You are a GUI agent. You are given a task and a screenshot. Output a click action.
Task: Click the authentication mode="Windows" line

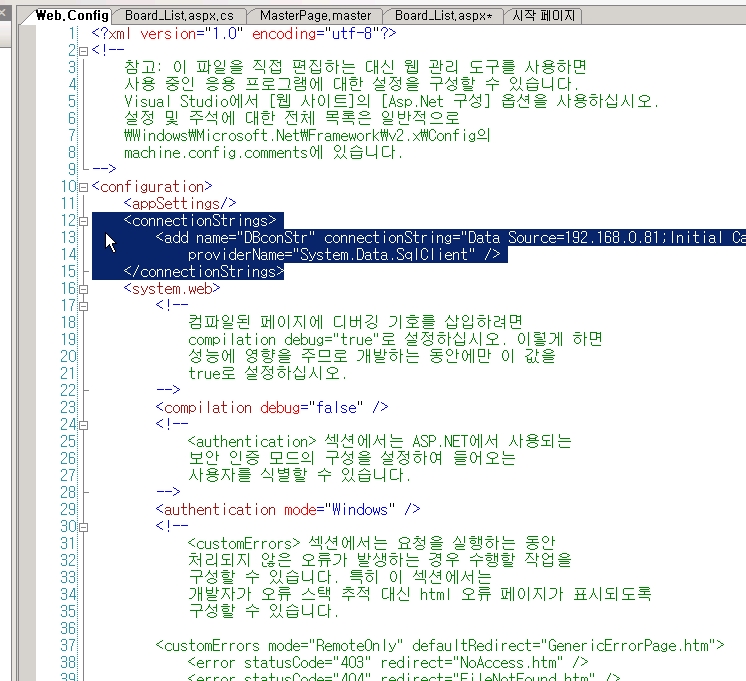(x=288, y=510)
